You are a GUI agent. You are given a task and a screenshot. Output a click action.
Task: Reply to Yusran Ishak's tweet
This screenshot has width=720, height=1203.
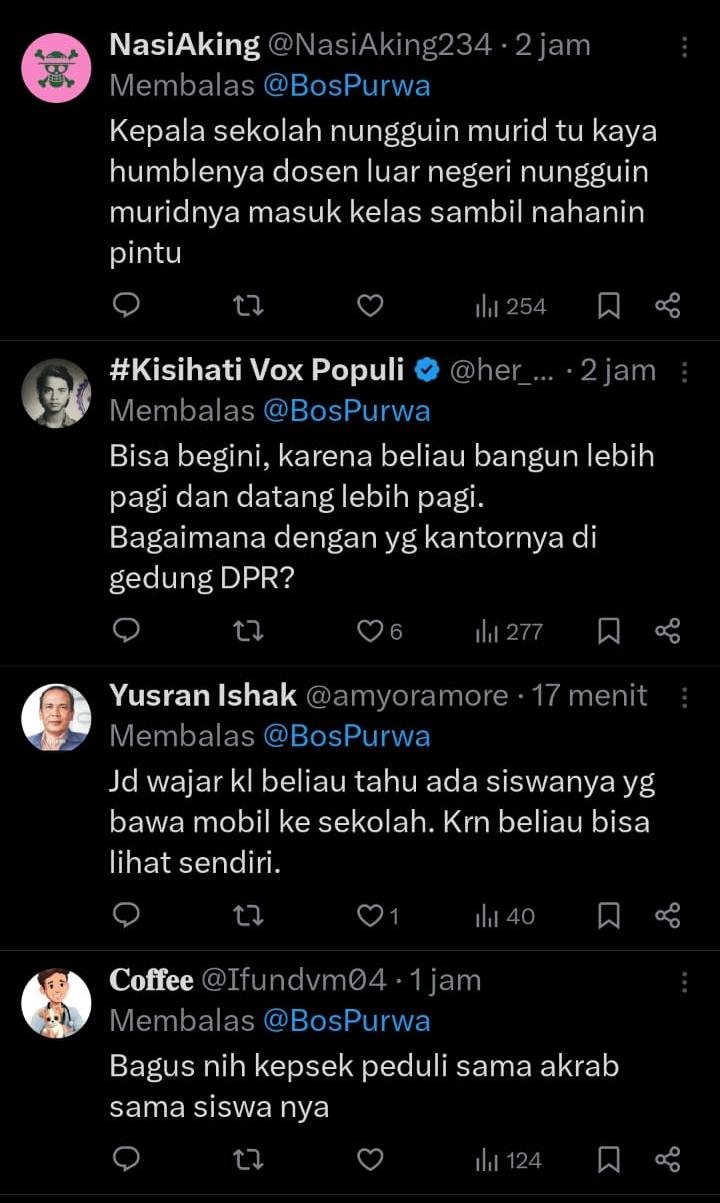click(126, 915)
